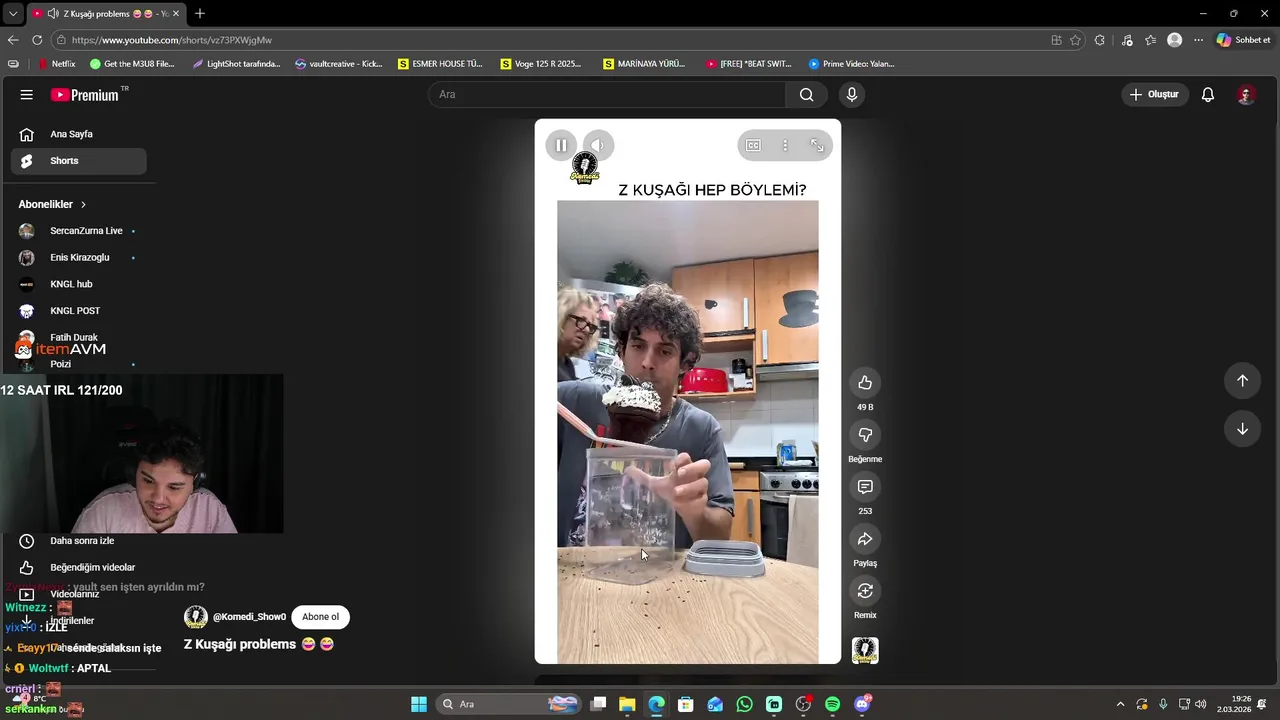The height and width of the screenshot is (720, 1280).
Task: Go to previous Short with up arrow
Action: click(1242, 380)
